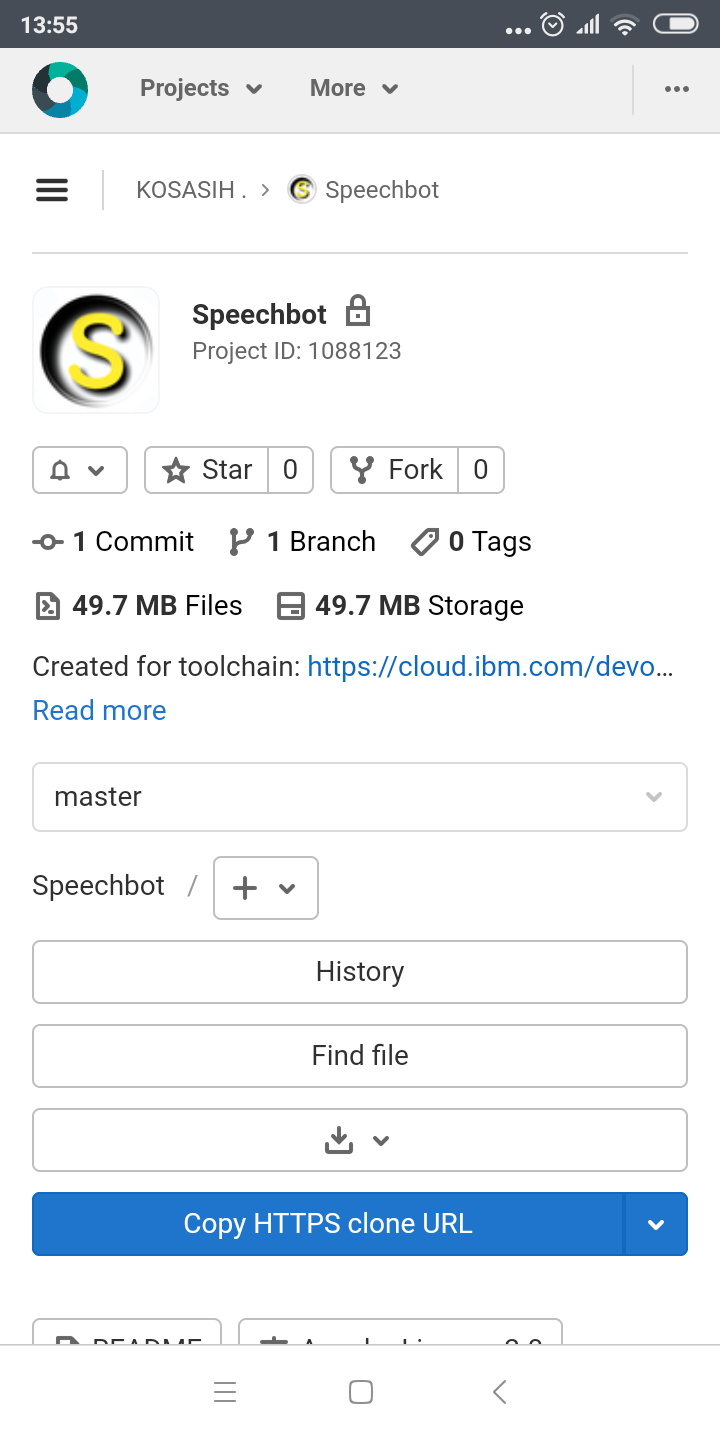Open the plus add-file dropdown
Screen dimensions: 720x1440
click(266, 888)
